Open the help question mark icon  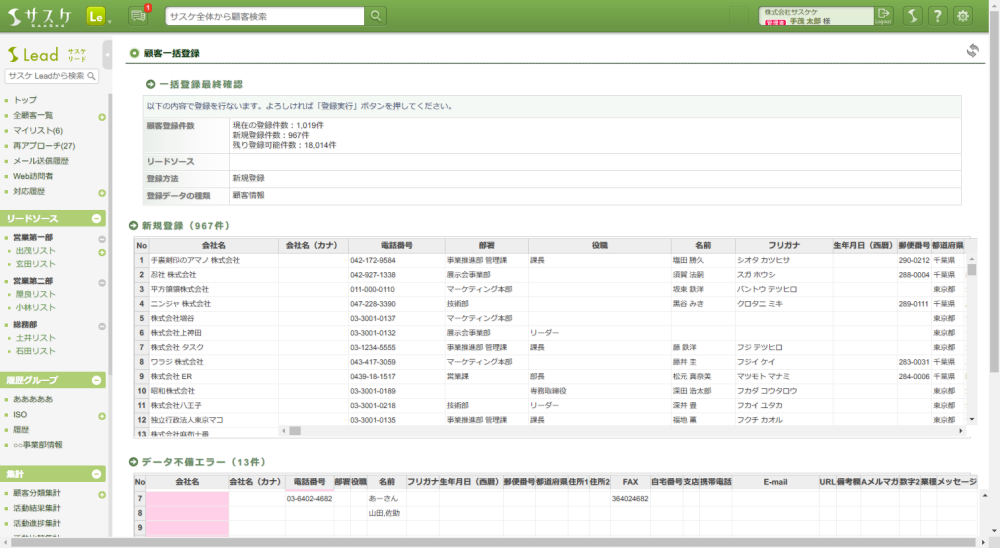tap(937, 15)
